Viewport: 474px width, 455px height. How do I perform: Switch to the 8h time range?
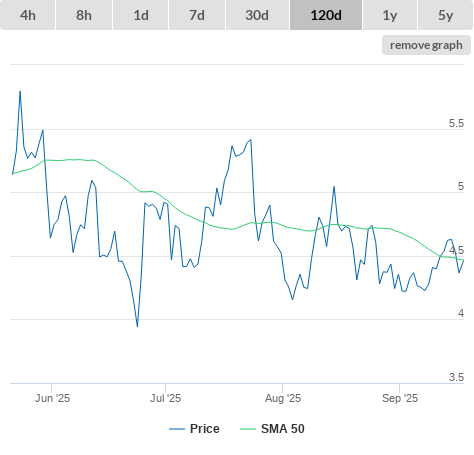[84, 15]
